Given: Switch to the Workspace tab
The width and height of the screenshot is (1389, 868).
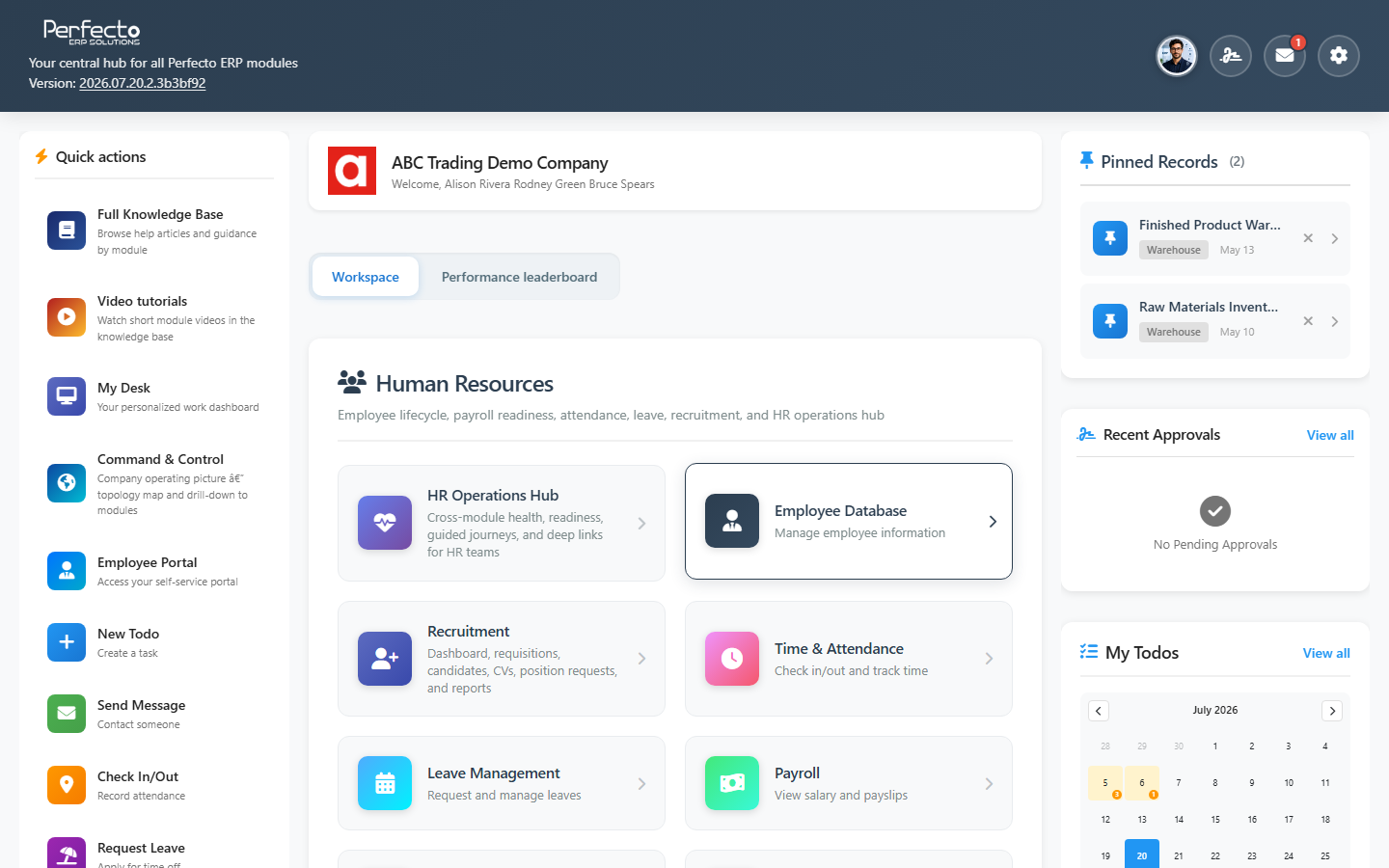Looking at the screenshot, I should pyautogui.click(x=366, y=277).
